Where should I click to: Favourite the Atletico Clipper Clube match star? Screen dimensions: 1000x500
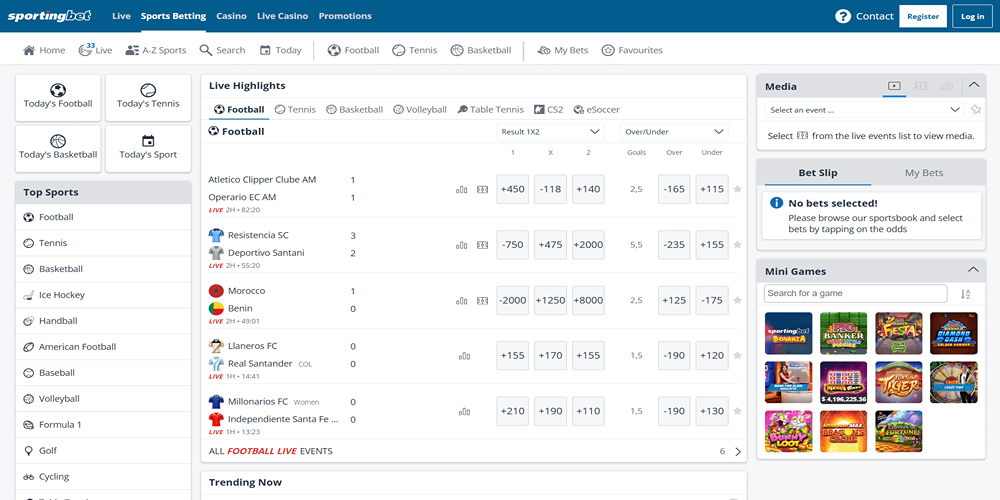coord(737,189)
